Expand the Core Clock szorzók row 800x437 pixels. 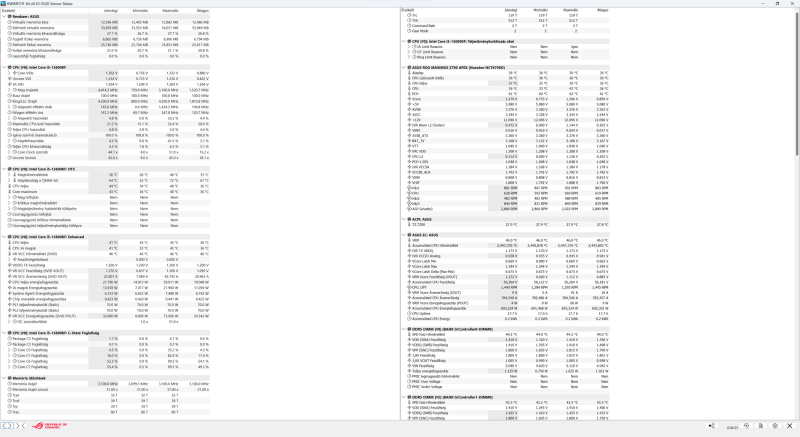coord(9,152)
